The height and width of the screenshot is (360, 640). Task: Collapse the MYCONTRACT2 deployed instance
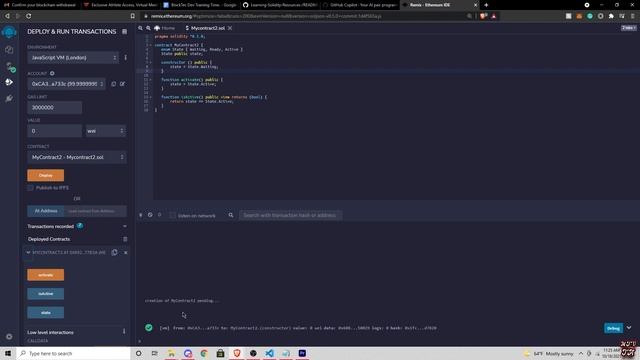tap(28, 253)
